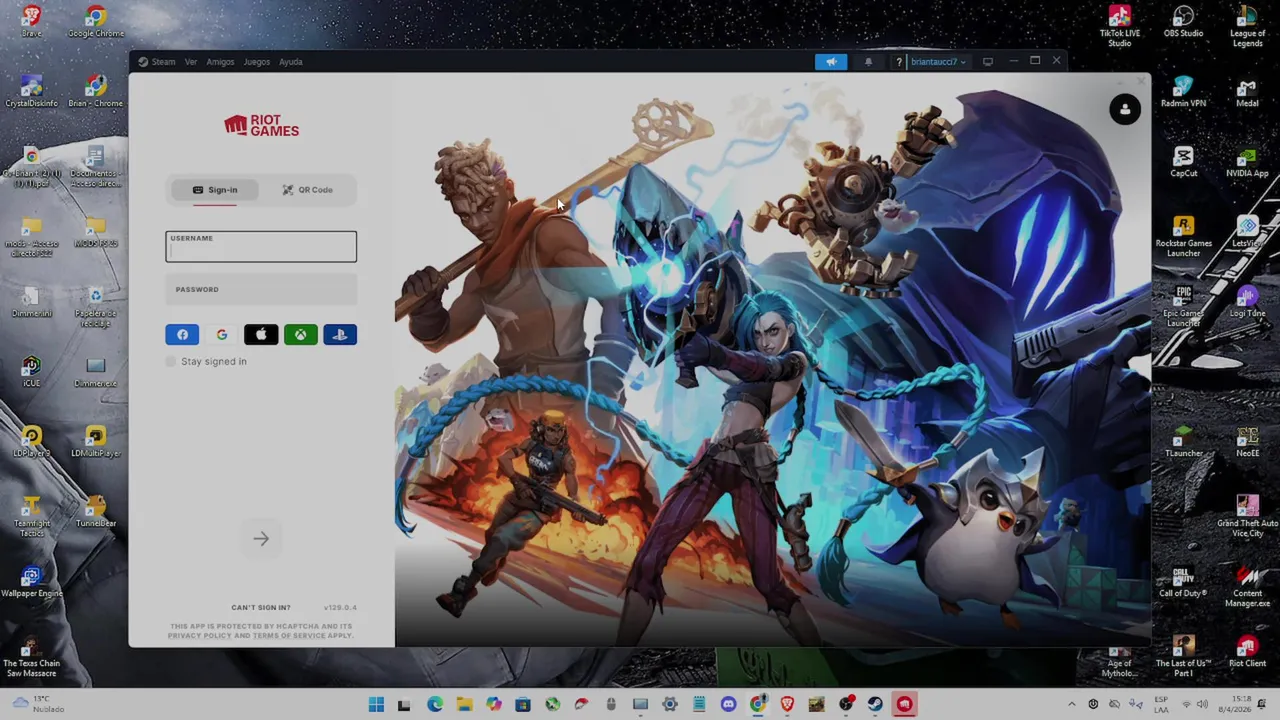Click Steam Big Picture monitor icon
The width and height of the screenshot is (1280, 720).
click(x=988, y=62)
